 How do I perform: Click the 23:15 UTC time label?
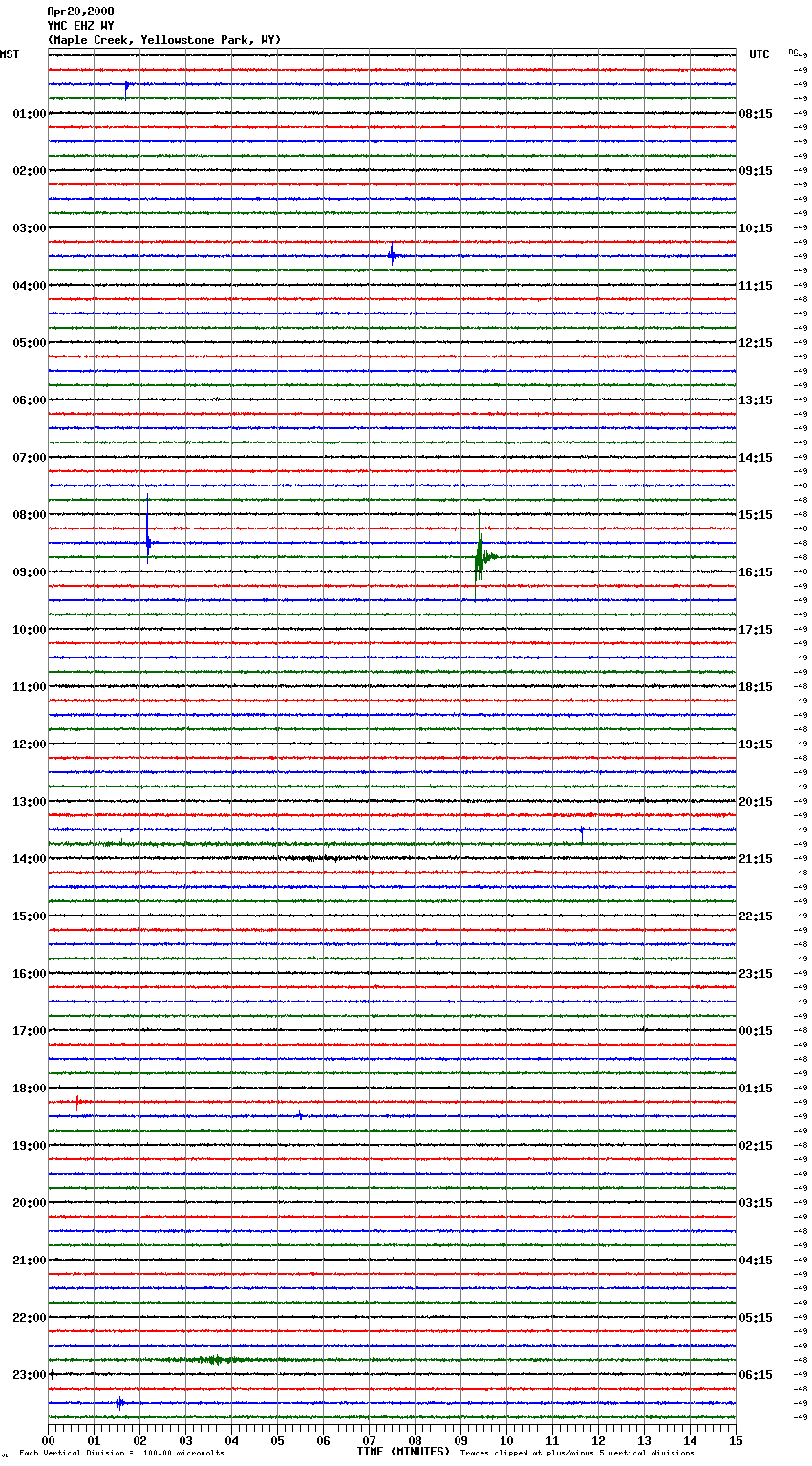coord(756,974)
